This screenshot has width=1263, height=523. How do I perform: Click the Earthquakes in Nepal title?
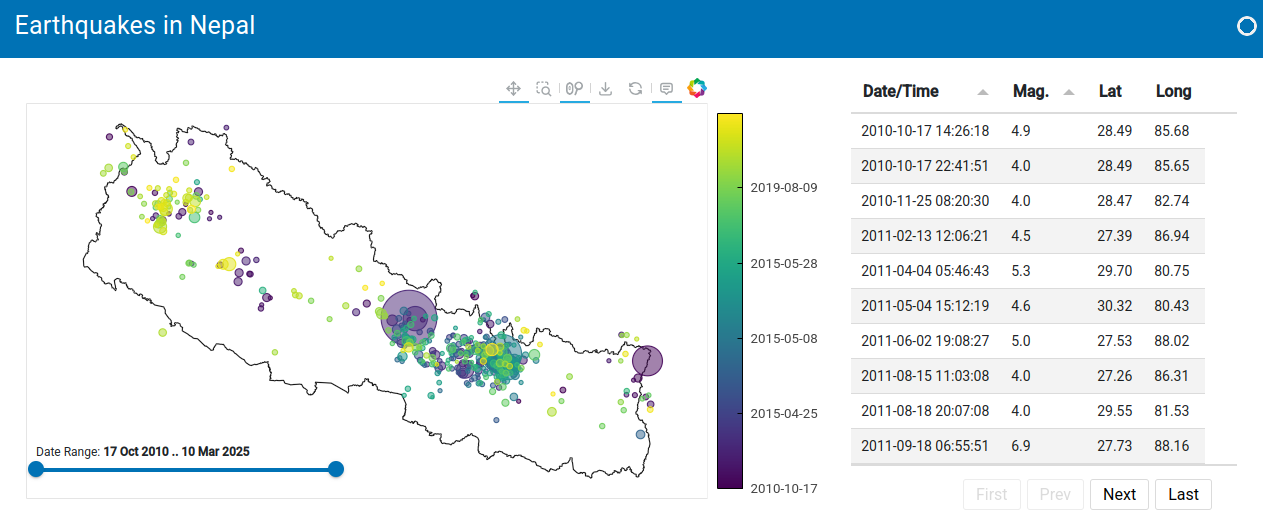135,26
